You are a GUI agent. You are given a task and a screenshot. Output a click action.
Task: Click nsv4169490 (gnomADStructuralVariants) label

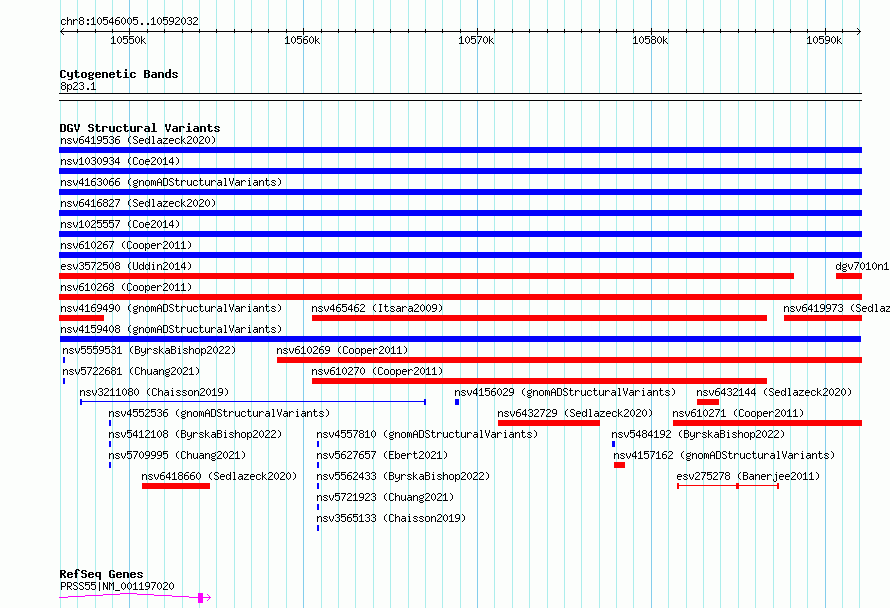click(x=171, y=308)
